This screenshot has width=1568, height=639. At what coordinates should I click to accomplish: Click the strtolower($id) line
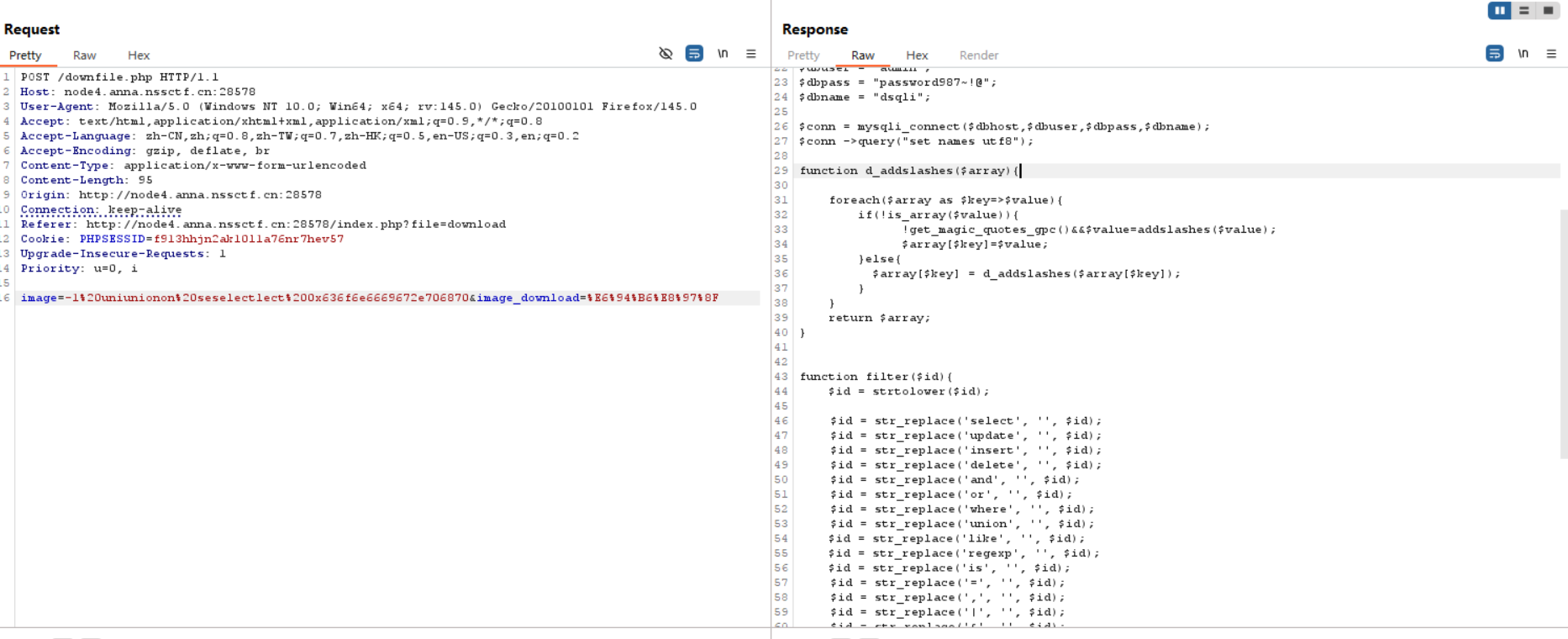point(909,392)
